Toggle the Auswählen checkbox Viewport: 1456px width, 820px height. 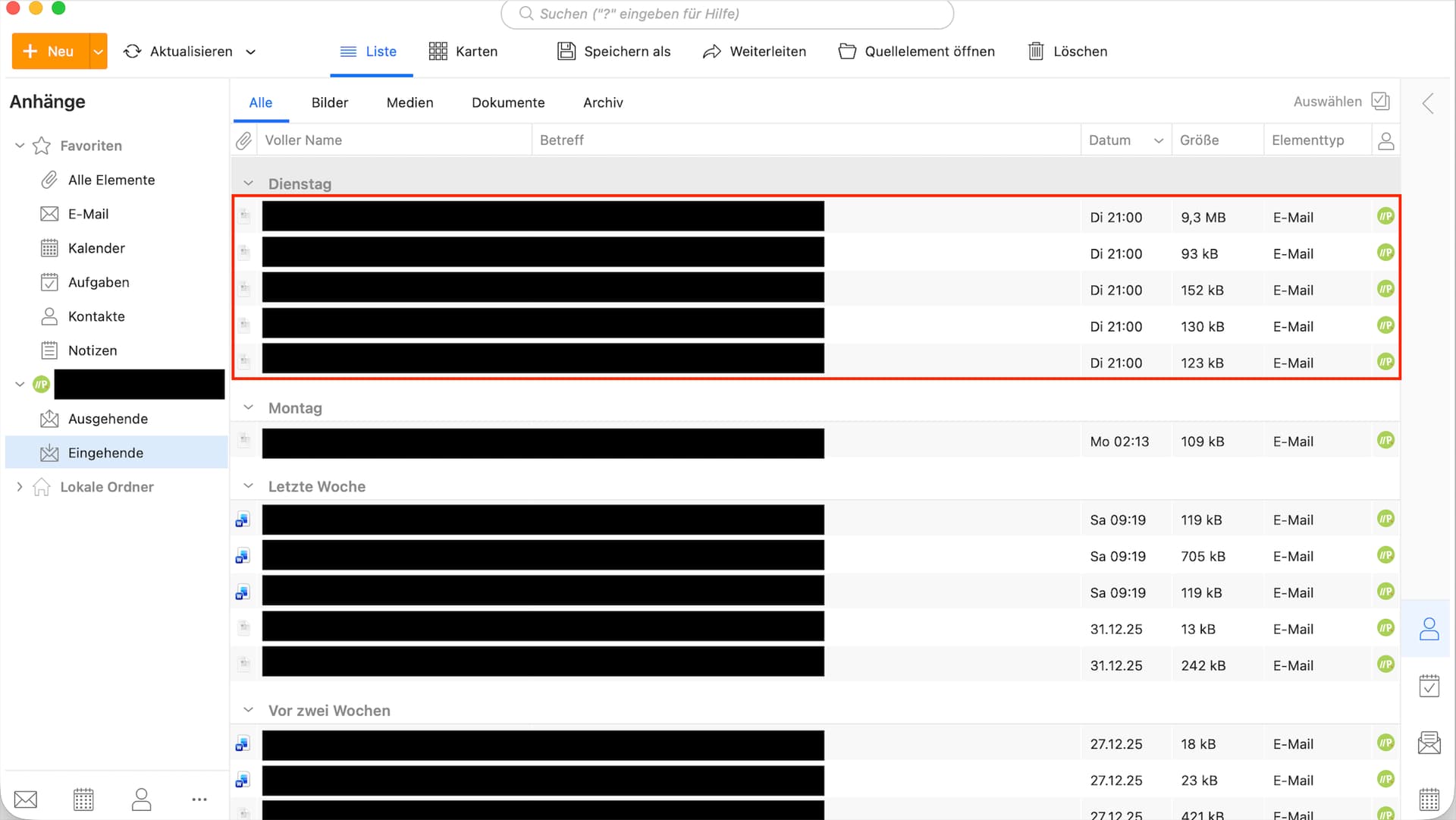(1380, 102)
